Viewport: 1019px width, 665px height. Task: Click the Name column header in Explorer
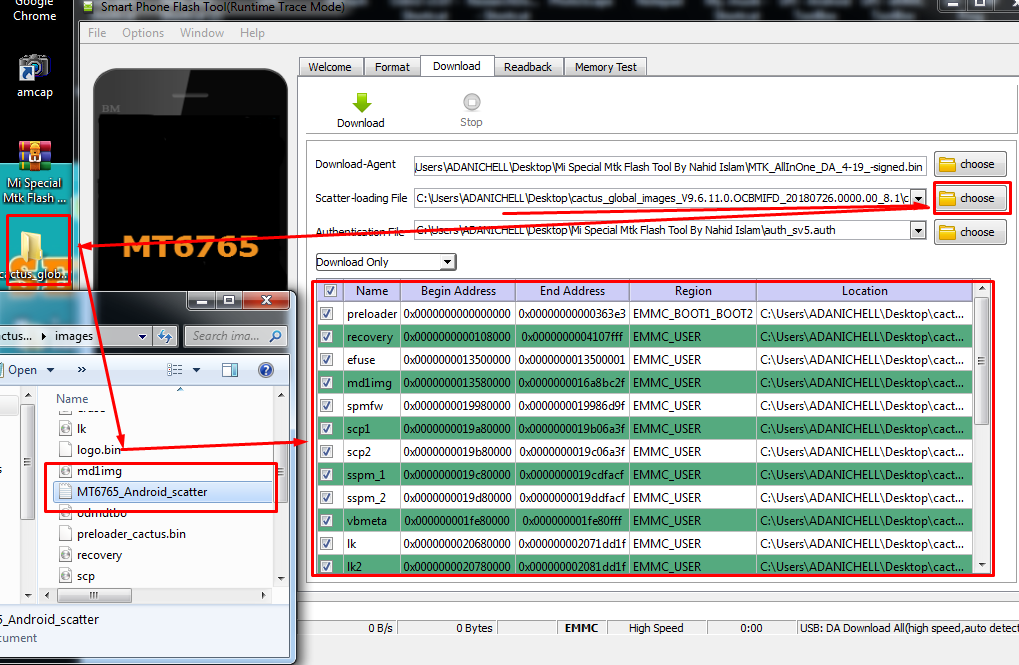click(x=72, y=398)
